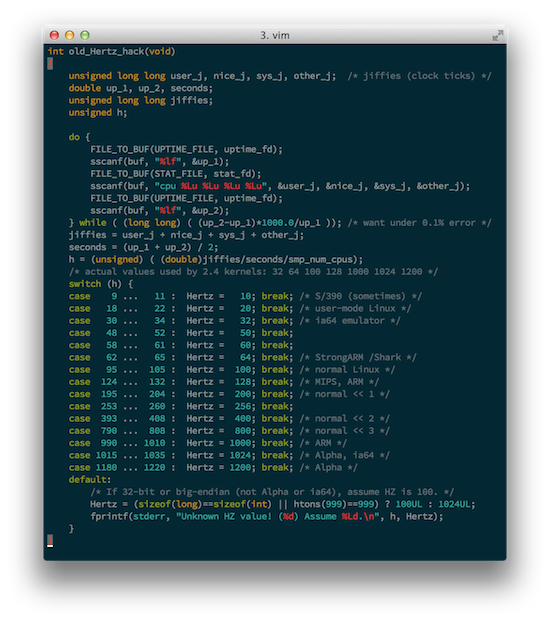
Task: Click the function name old_Hertz_hack
Action: 106,51
